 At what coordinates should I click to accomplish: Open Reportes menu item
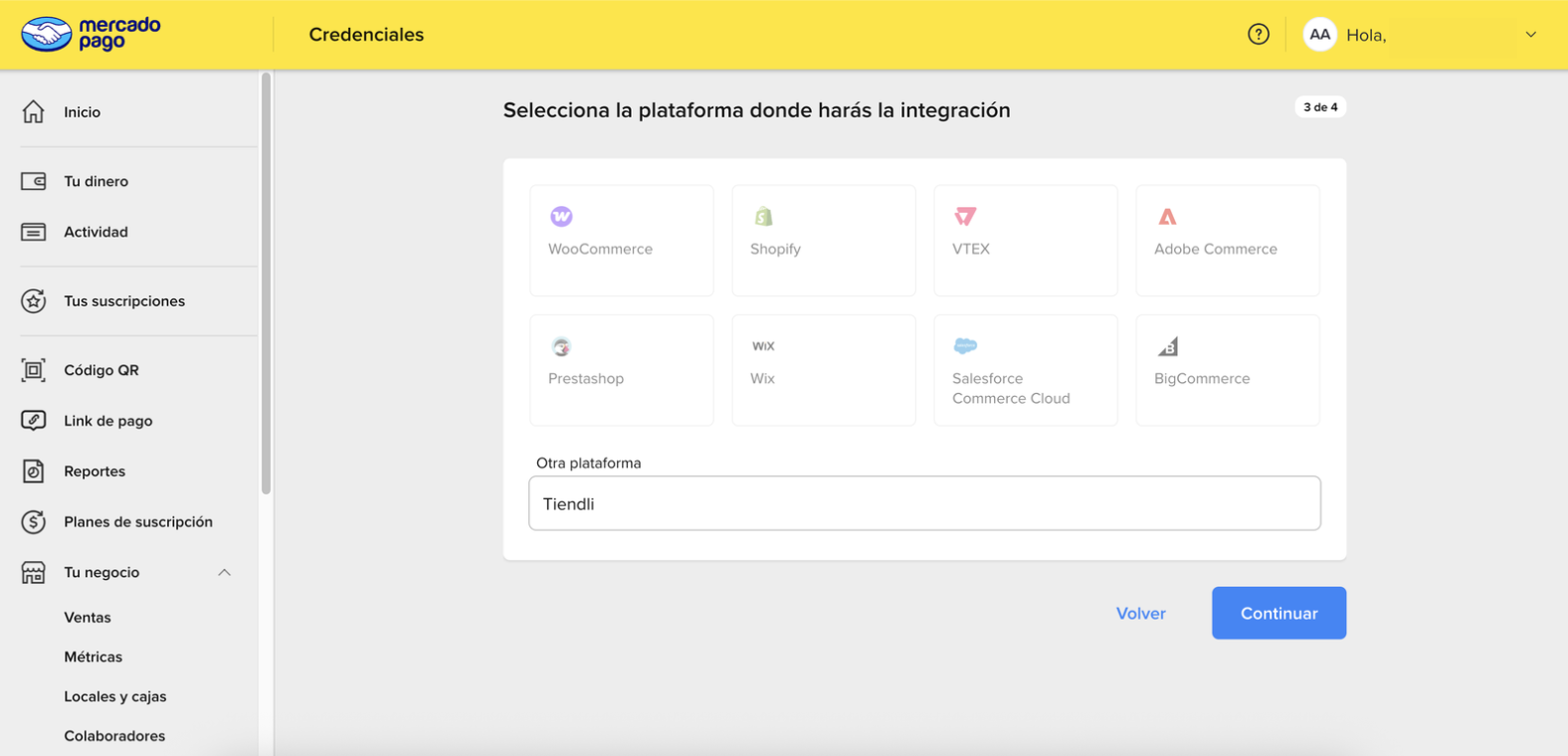[x=95, y=472]
